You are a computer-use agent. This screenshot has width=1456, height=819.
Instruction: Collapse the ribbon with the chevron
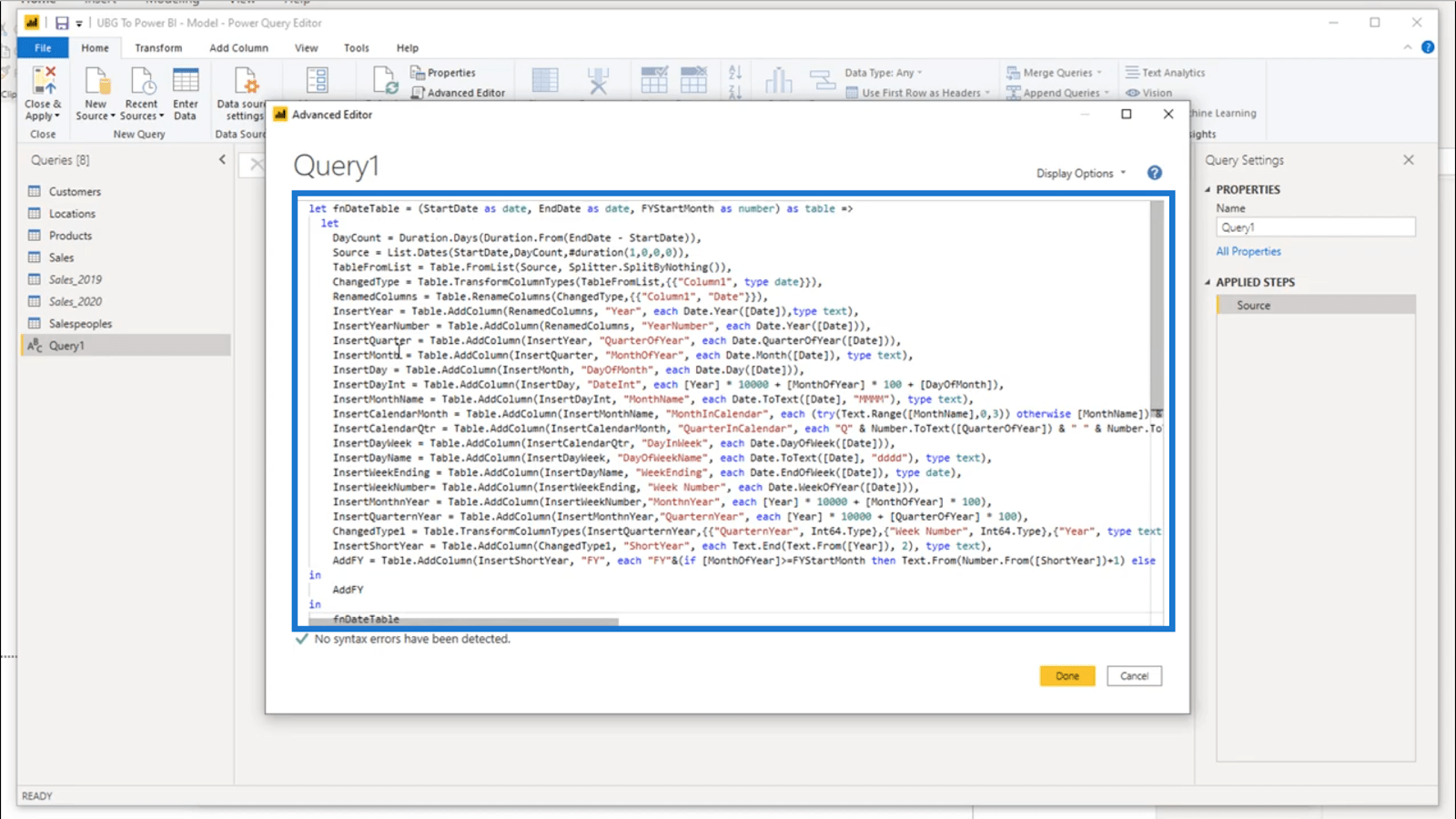[x=1408, y=47]
